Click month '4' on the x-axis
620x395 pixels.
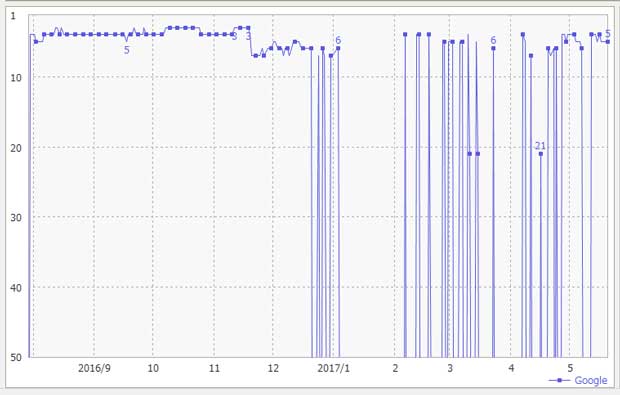click(511, 369)
